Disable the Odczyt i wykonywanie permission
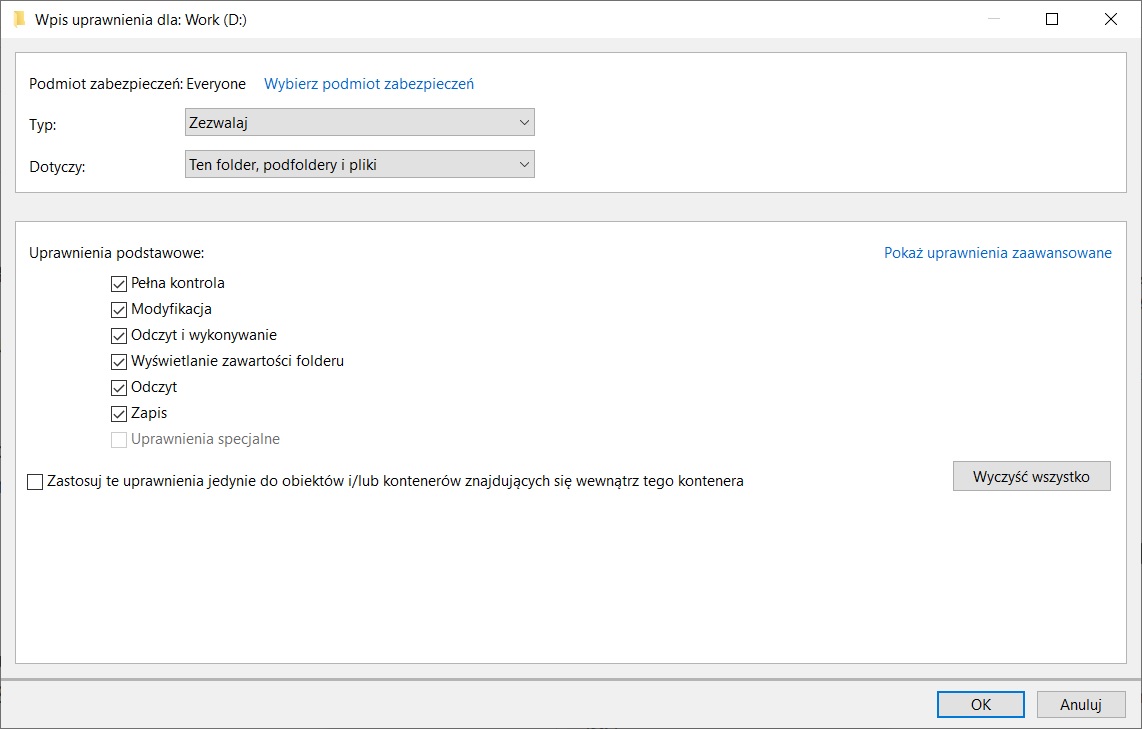 (x=119, y=336)
